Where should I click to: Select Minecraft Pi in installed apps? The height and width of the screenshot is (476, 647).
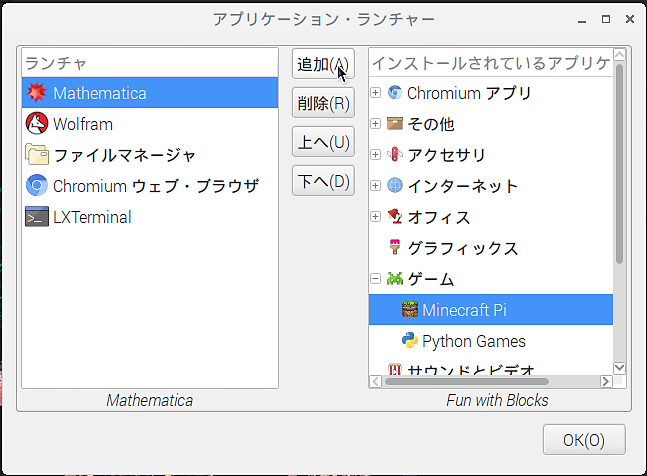tap(491, 309)
